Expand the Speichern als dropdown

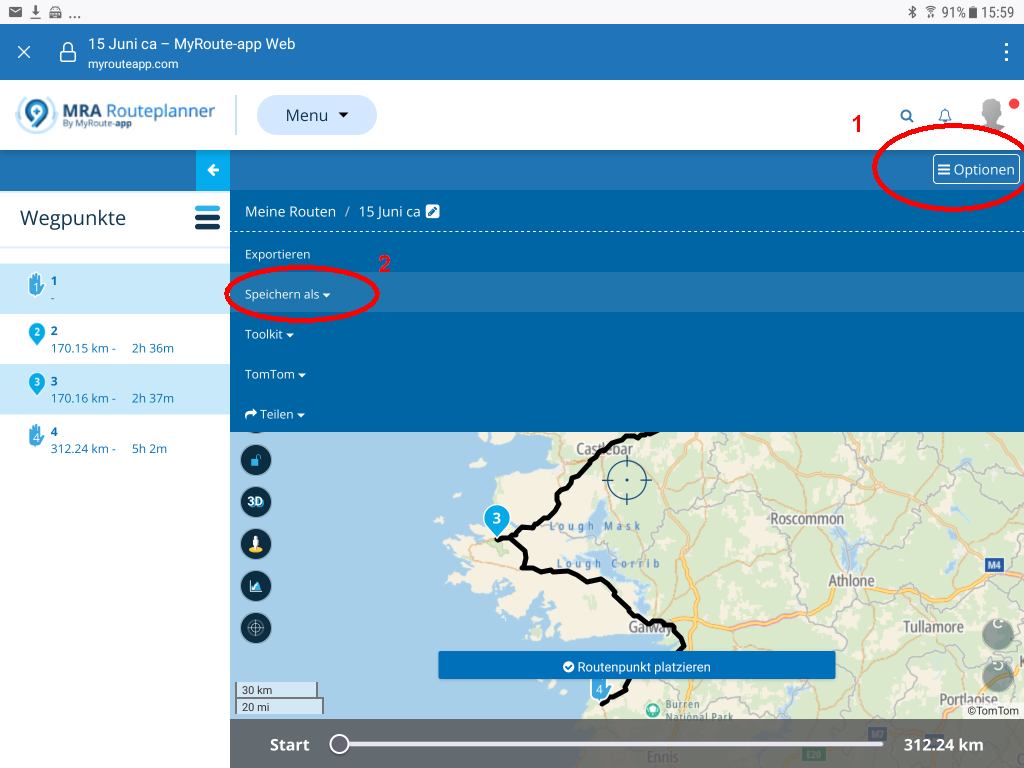pyautogui.click(x=287, y=294)
